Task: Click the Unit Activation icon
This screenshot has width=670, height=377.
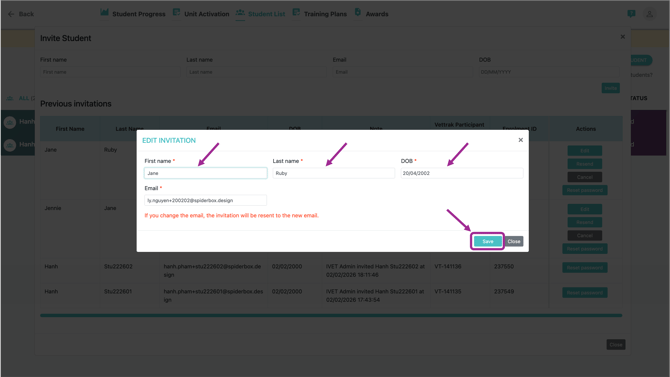Action: tap(176, 12)
